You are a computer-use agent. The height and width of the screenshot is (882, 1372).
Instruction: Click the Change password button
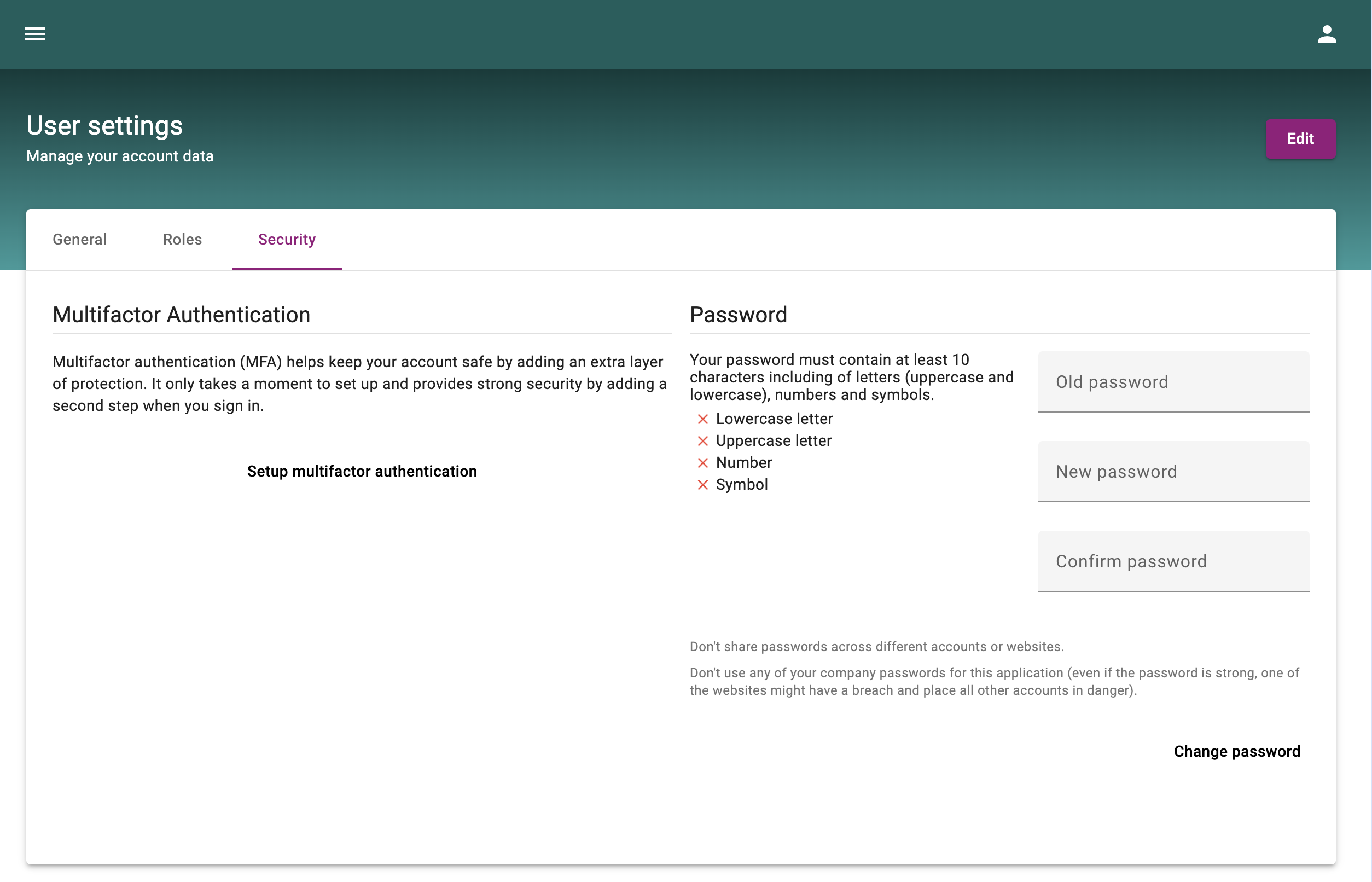1236,751
